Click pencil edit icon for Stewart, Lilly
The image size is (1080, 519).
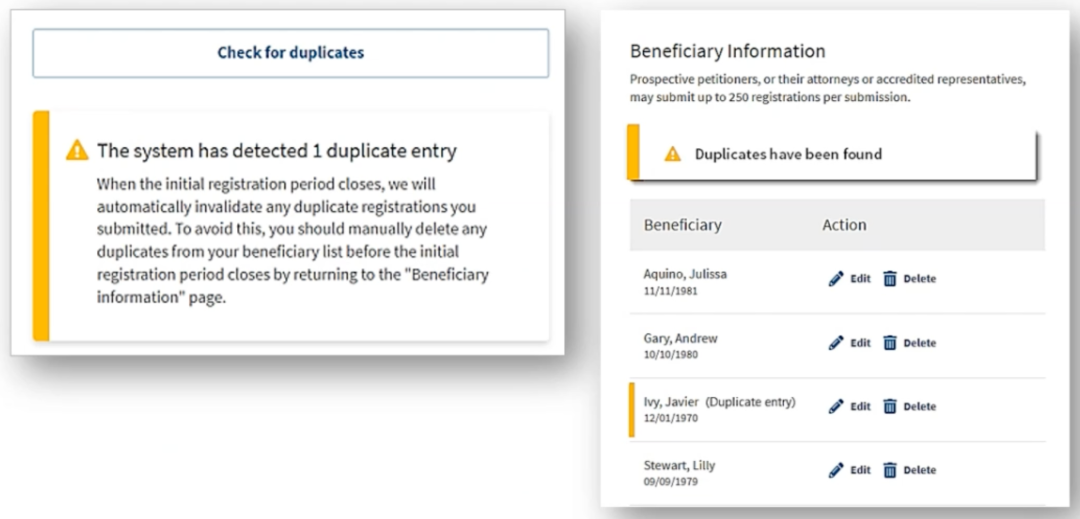coord(836,470)
